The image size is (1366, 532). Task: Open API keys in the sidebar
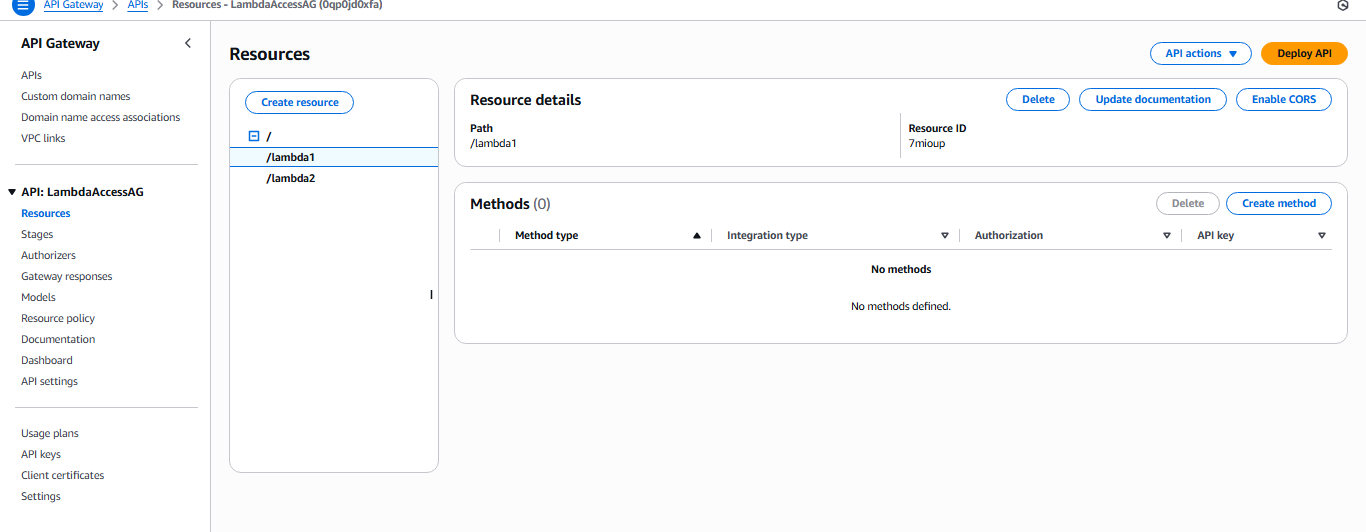click(x=41, y=454)
